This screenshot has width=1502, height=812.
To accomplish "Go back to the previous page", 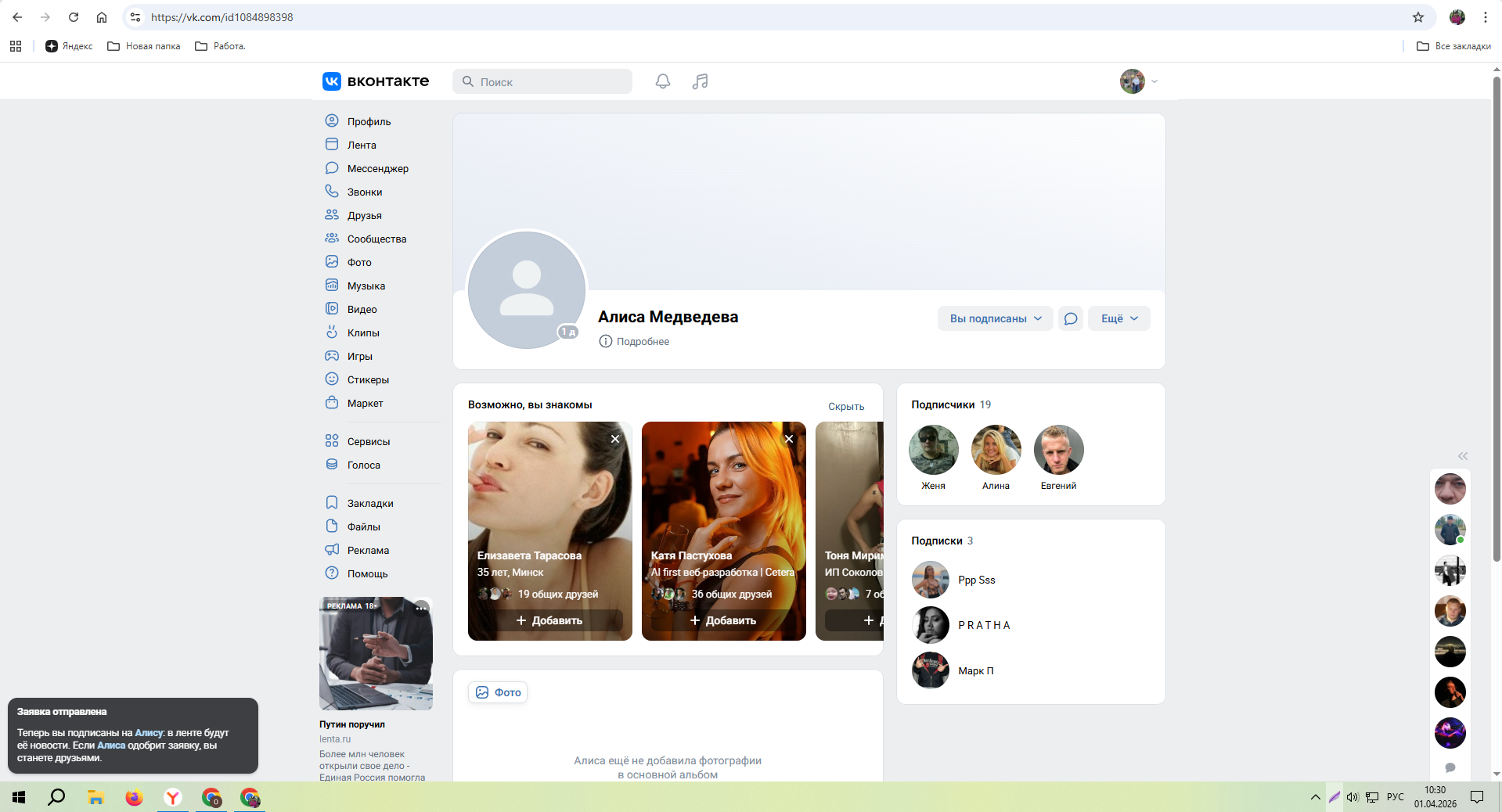I will pos(17,17).
